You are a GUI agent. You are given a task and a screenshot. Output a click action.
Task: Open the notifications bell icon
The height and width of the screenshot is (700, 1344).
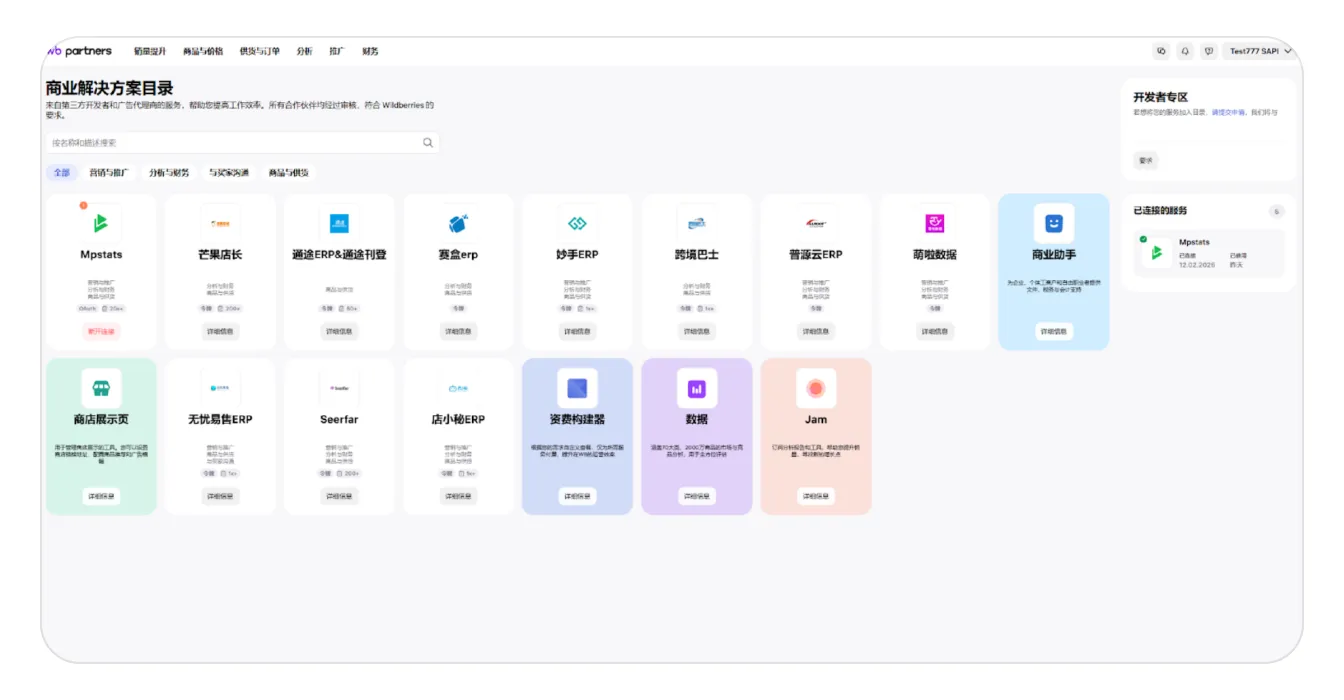pos(1185,51)
